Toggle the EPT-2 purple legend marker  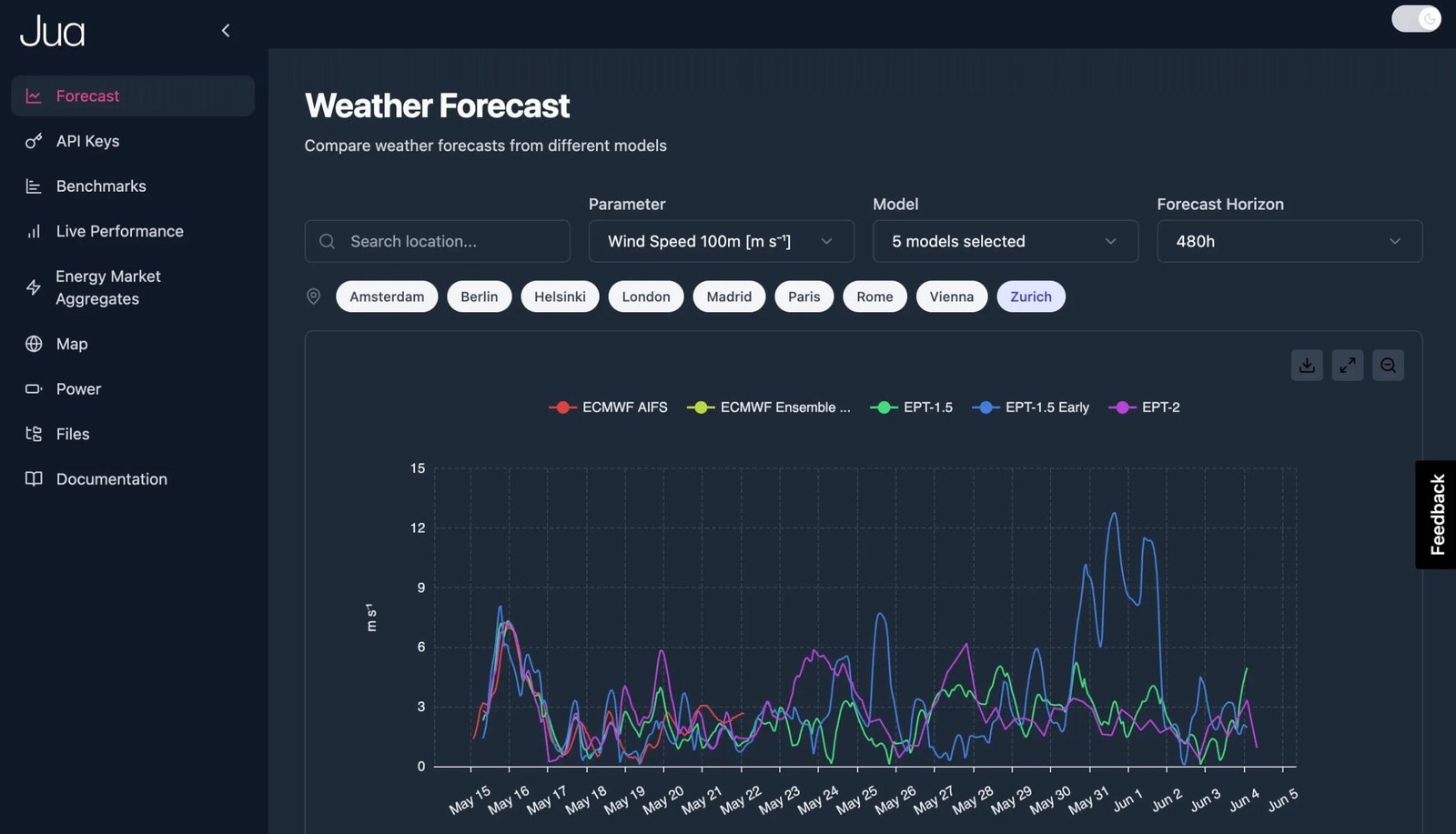[1121, 407]
